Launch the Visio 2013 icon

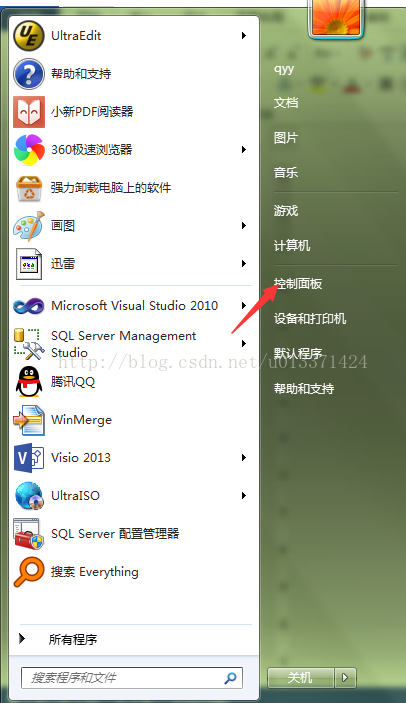click(x=29, y=458)
